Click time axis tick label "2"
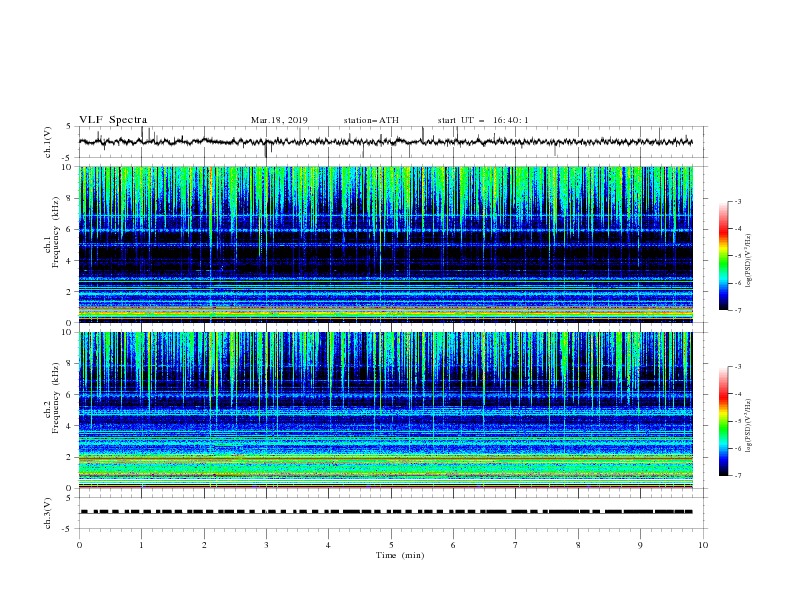The width and height of the screenshot is (792, 612). click(x=204, y=545)
